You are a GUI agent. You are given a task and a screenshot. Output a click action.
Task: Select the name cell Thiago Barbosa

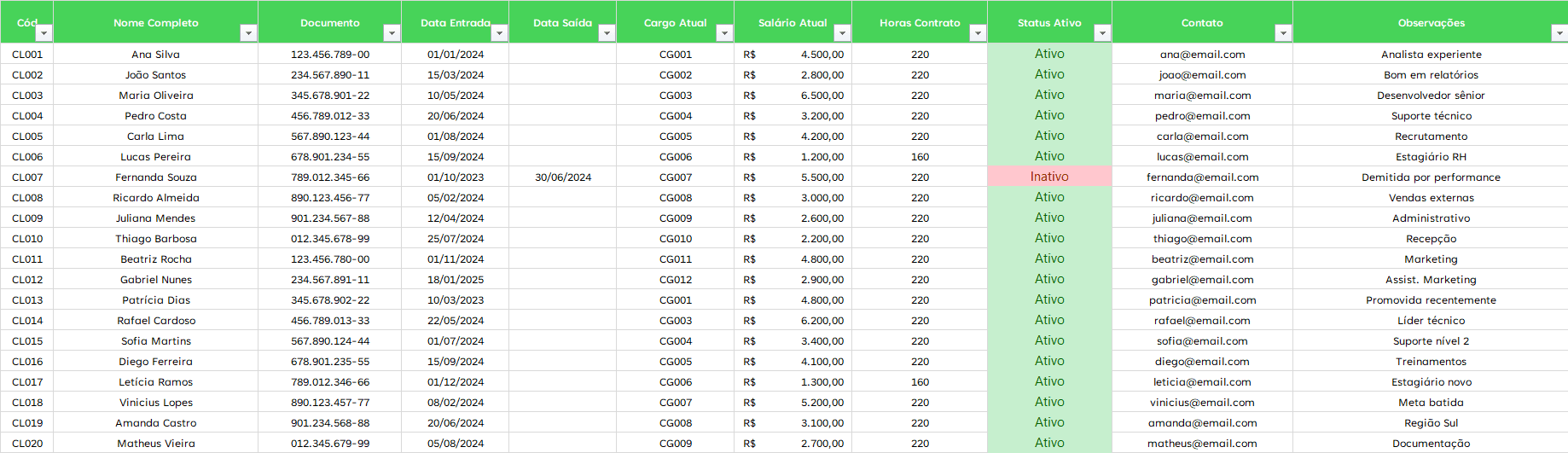(x=156, y=239)
